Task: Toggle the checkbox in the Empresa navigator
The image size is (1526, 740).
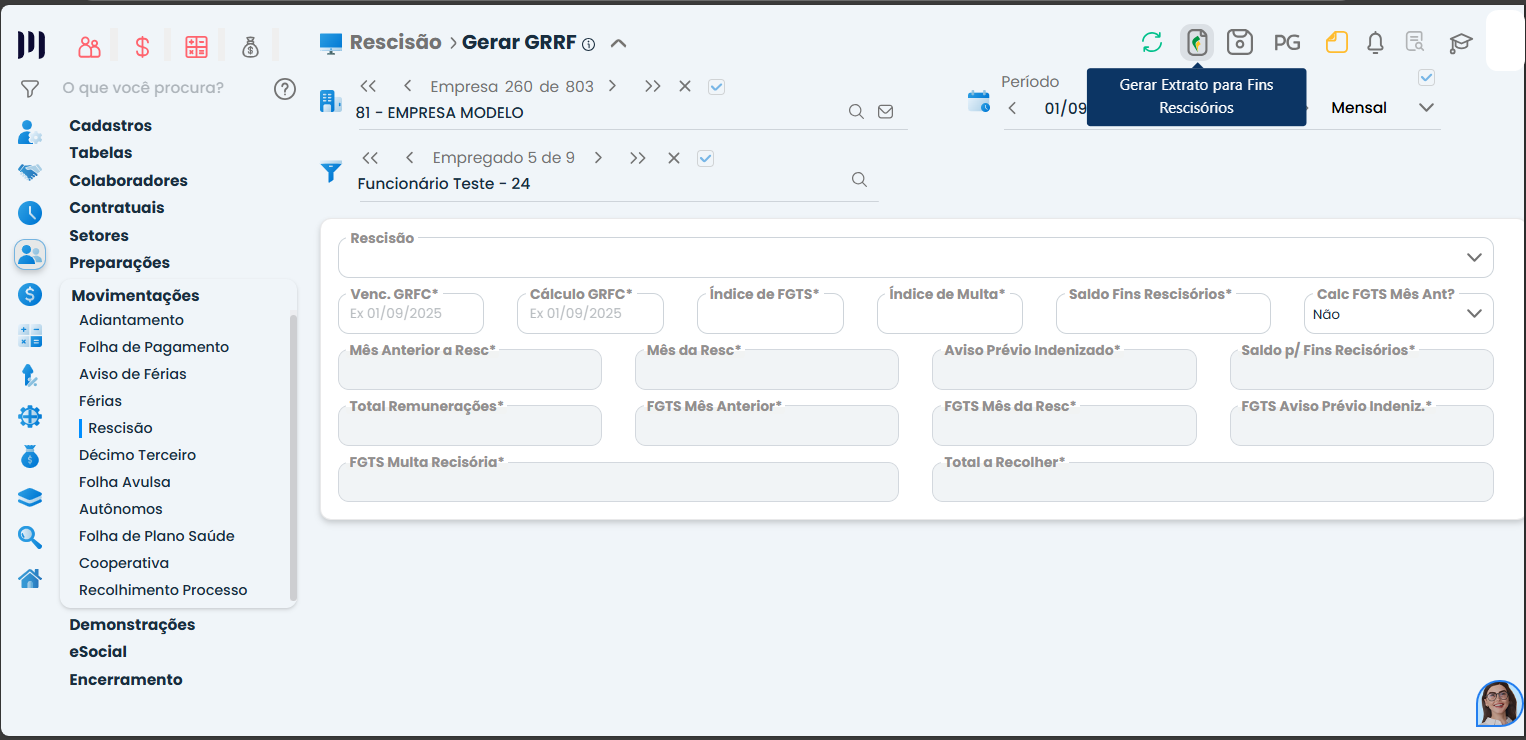Action: 716,87
